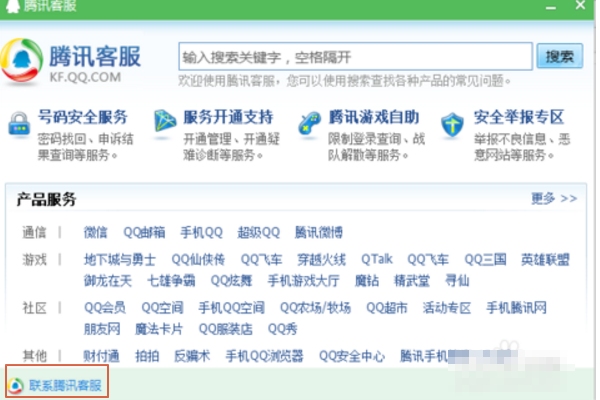The width and height of the screenshot is (600, 400).
Task: Open 联系腾讯客服 link
Action: tap(65, 385)
